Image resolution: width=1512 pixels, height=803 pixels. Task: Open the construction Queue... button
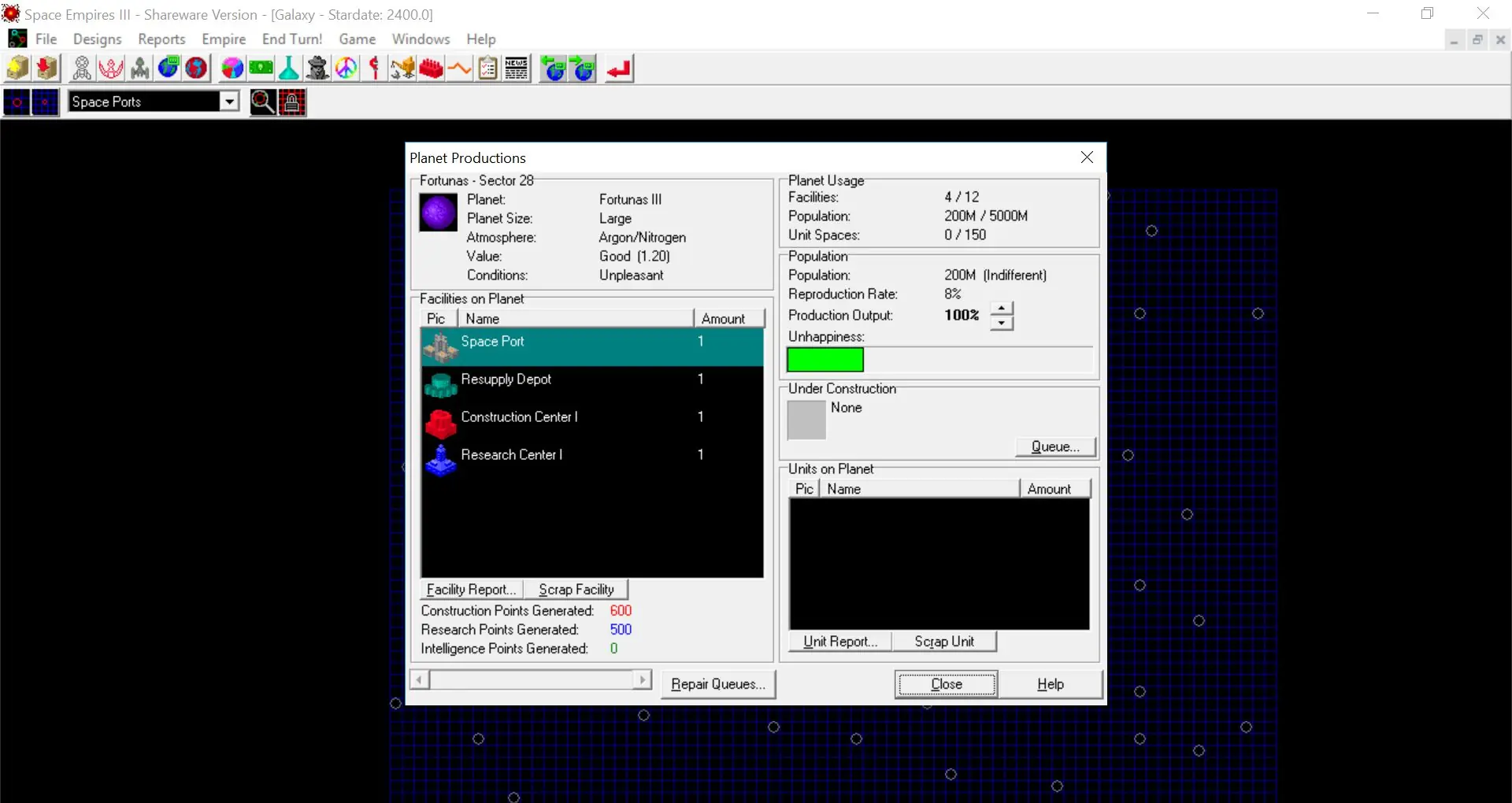(1055, 447)
